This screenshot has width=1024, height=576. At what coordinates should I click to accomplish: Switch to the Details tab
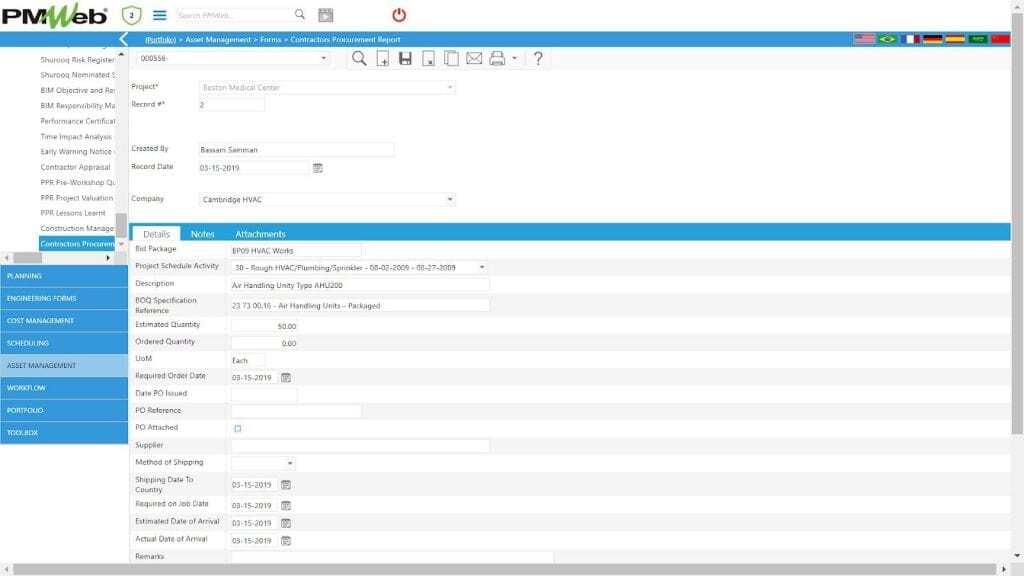pyautogui.click(x=156, y=234)
